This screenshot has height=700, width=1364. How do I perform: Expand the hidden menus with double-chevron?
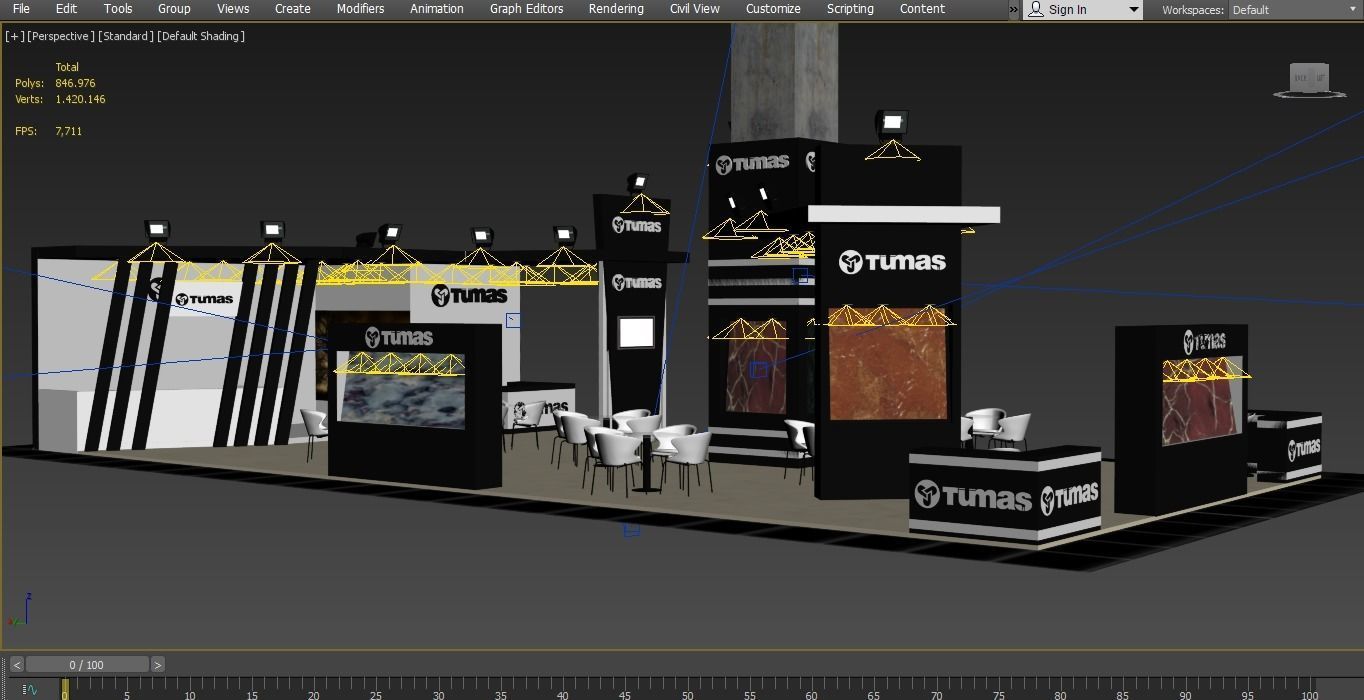1013,9
